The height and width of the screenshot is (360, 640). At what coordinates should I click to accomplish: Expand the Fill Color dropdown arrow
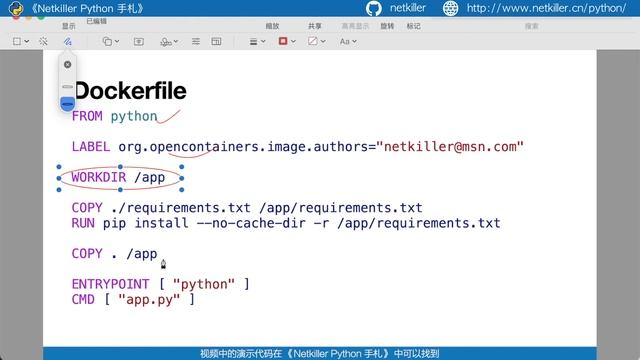click(x=323, y=42)
